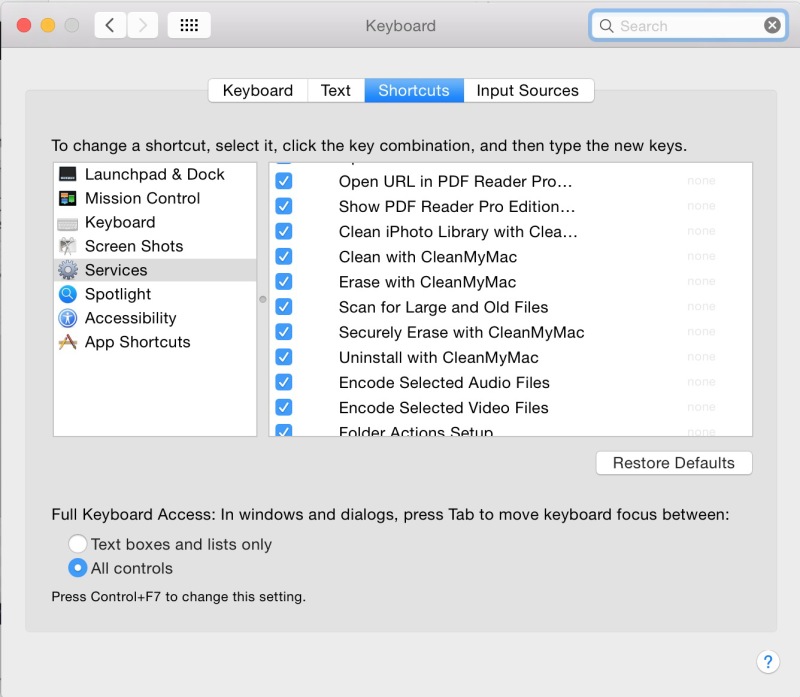This screenshot has height=697, width=800.
Task: Uncheck Scan for Large and Old Files
Action: (284, 307)
